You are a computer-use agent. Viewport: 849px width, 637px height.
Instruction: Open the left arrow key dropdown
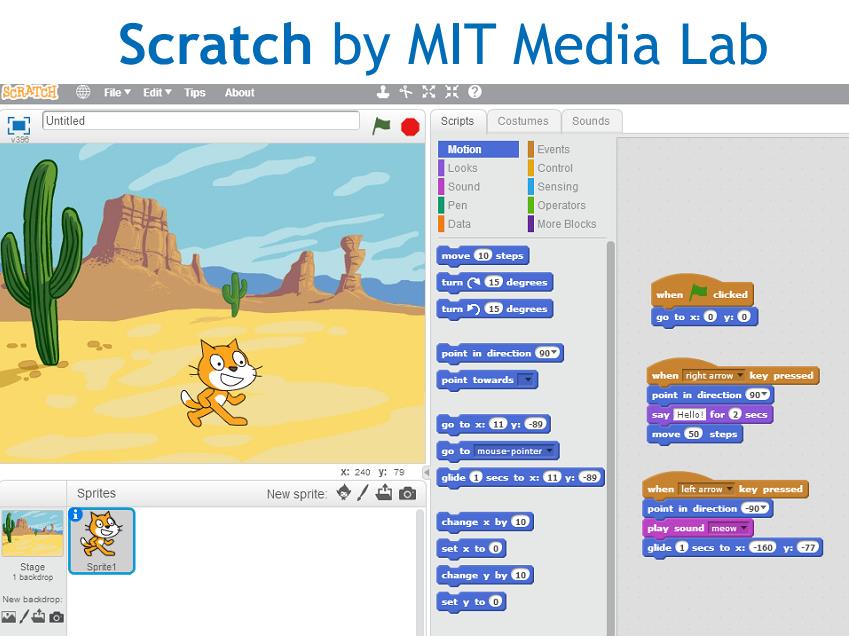point(729,489)
